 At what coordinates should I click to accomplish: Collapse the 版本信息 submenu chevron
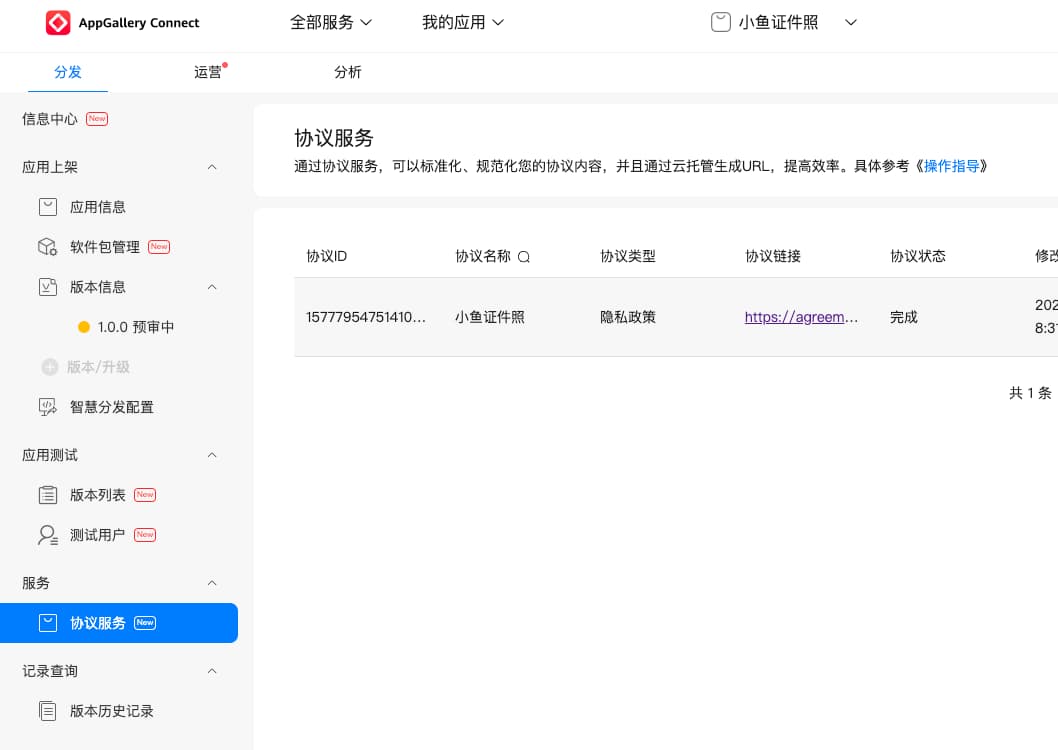tap(212, 287)
